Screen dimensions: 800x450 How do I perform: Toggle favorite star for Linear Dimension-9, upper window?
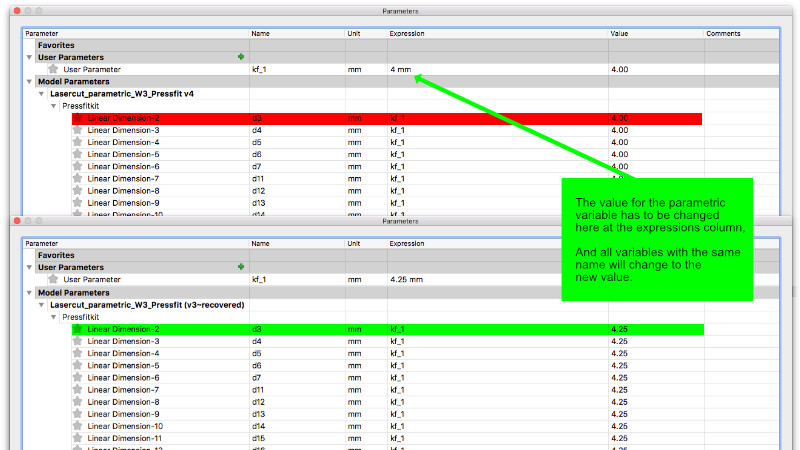pos(78,203)
